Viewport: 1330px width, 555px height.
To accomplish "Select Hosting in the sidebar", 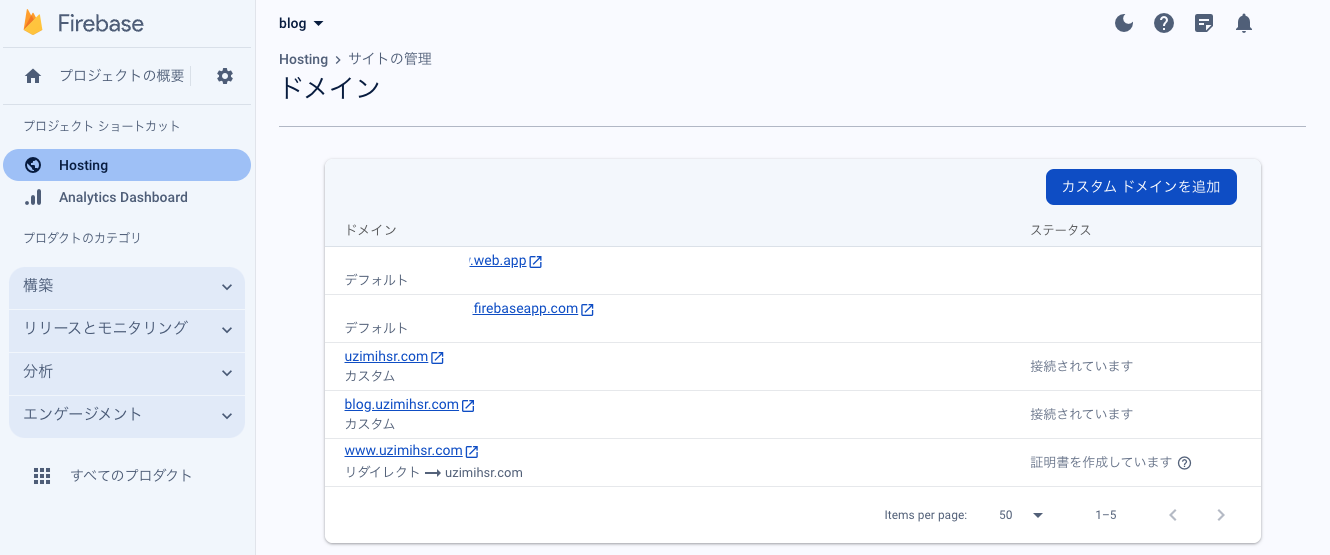I will (x=127, y=165).
